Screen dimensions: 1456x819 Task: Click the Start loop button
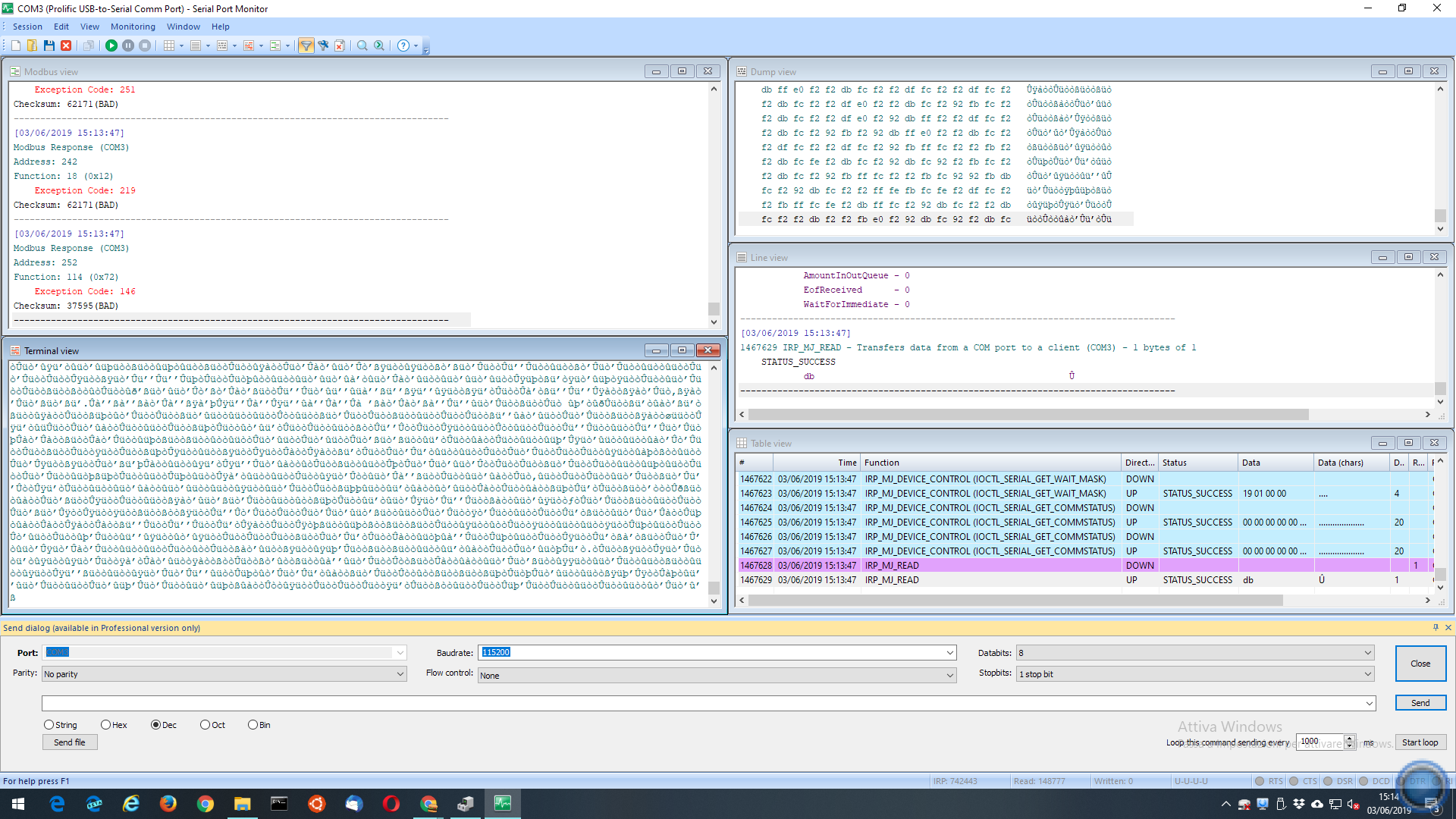1420,741
